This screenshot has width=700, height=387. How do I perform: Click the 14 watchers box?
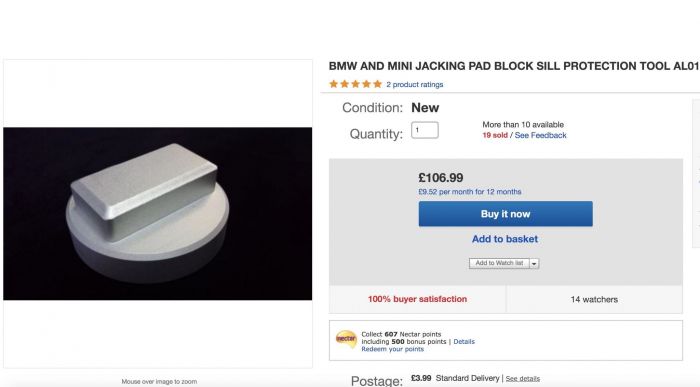coord(594,299)
